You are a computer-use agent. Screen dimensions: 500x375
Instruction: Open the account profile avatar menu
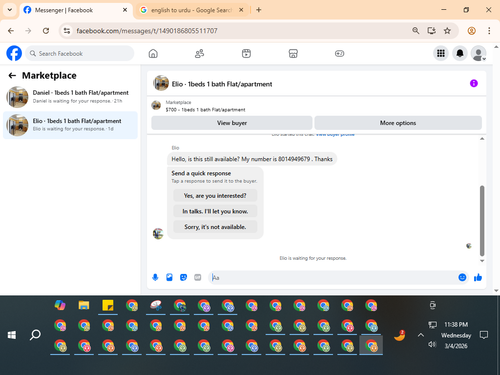478,53
